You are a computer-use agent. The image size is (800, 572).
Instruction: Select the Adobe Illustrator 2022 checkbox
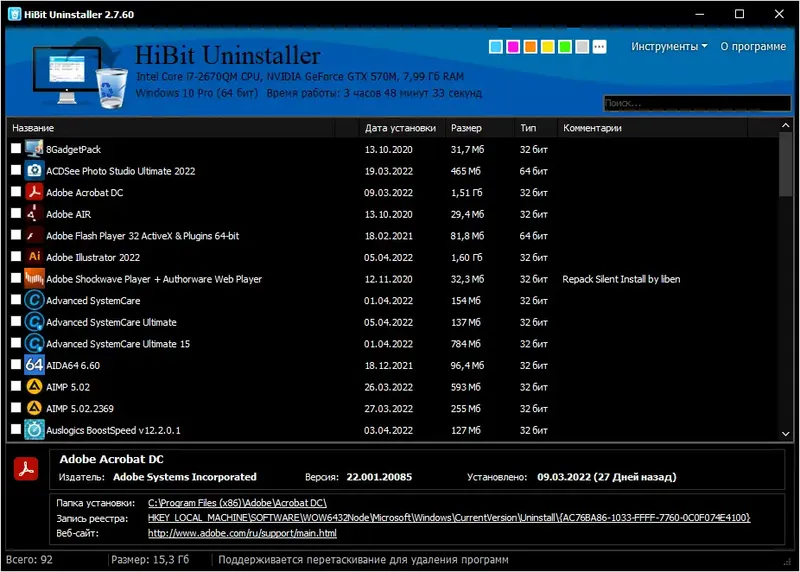point(16,256)
